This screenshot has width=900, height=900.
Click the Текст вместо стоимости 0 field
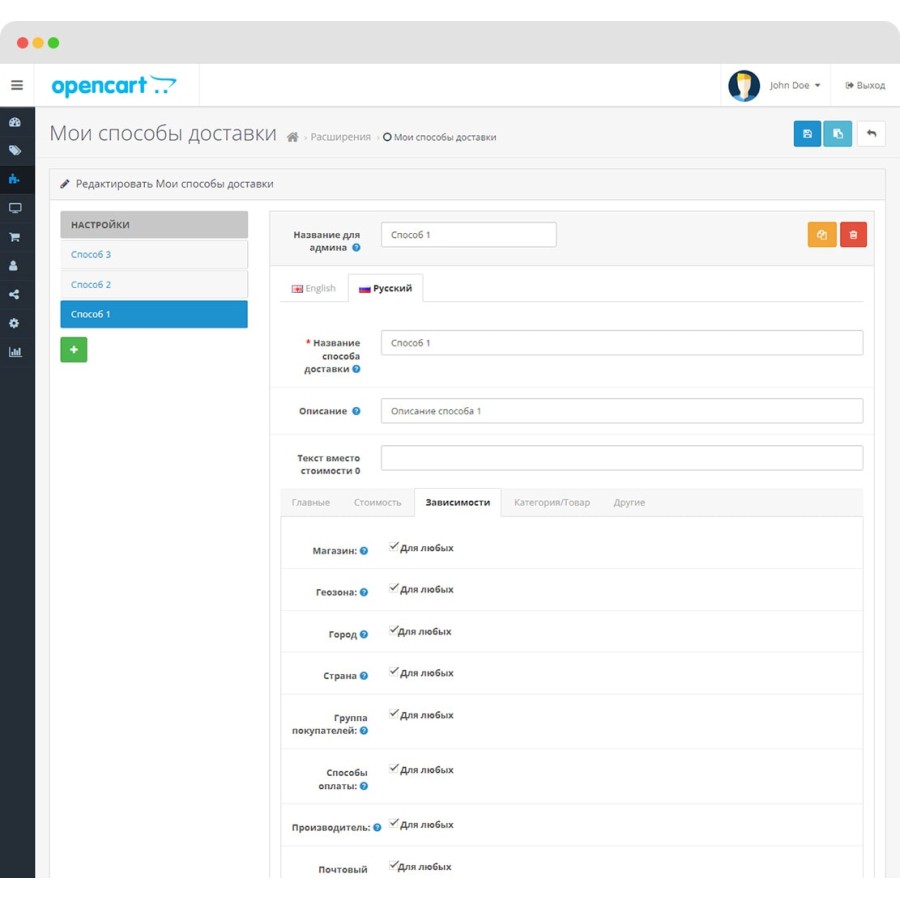tap(622, 458)
